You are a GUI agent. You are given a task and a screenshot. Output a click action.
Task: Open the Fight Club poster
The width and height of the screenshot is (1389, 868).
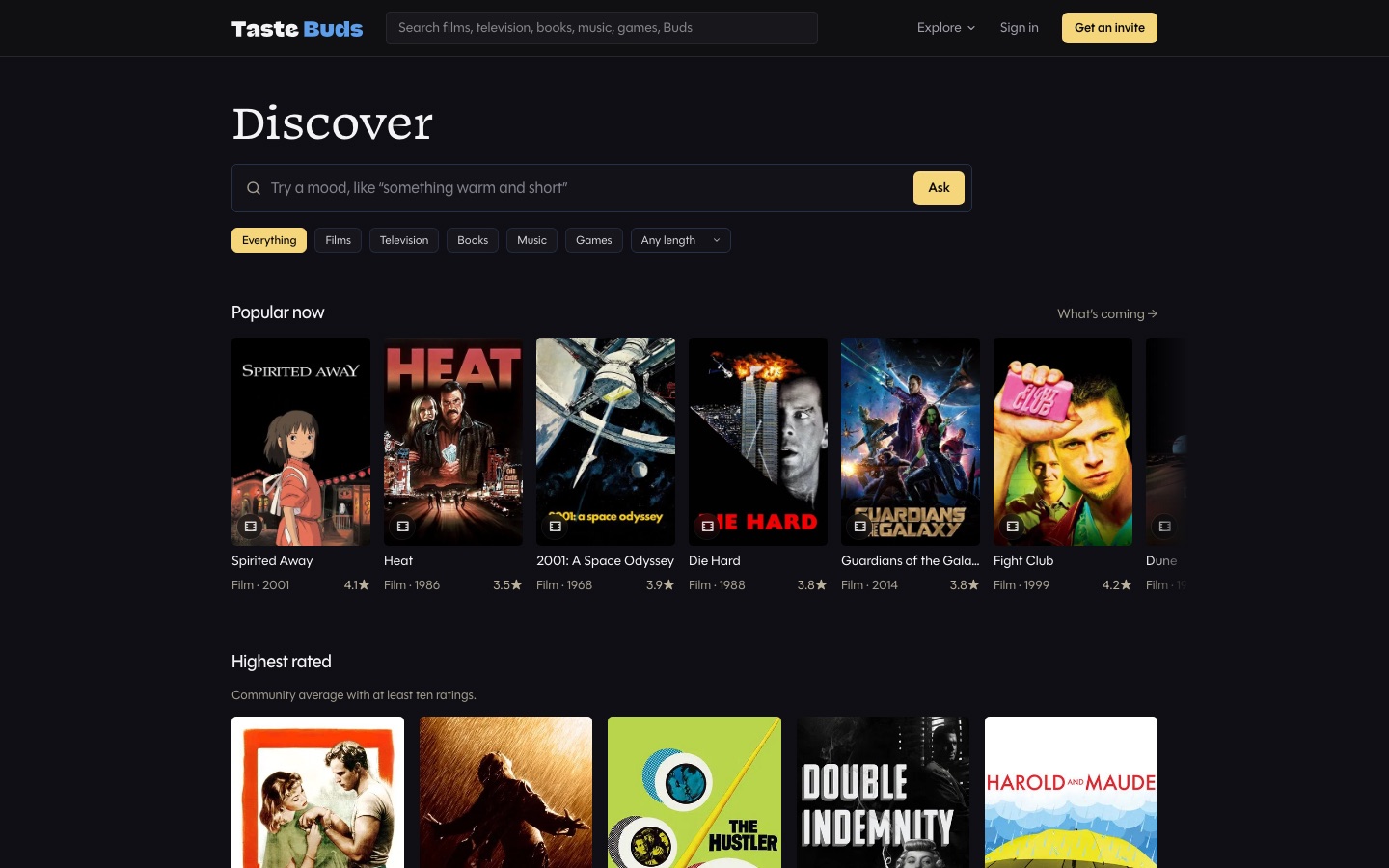point(1063,442)
